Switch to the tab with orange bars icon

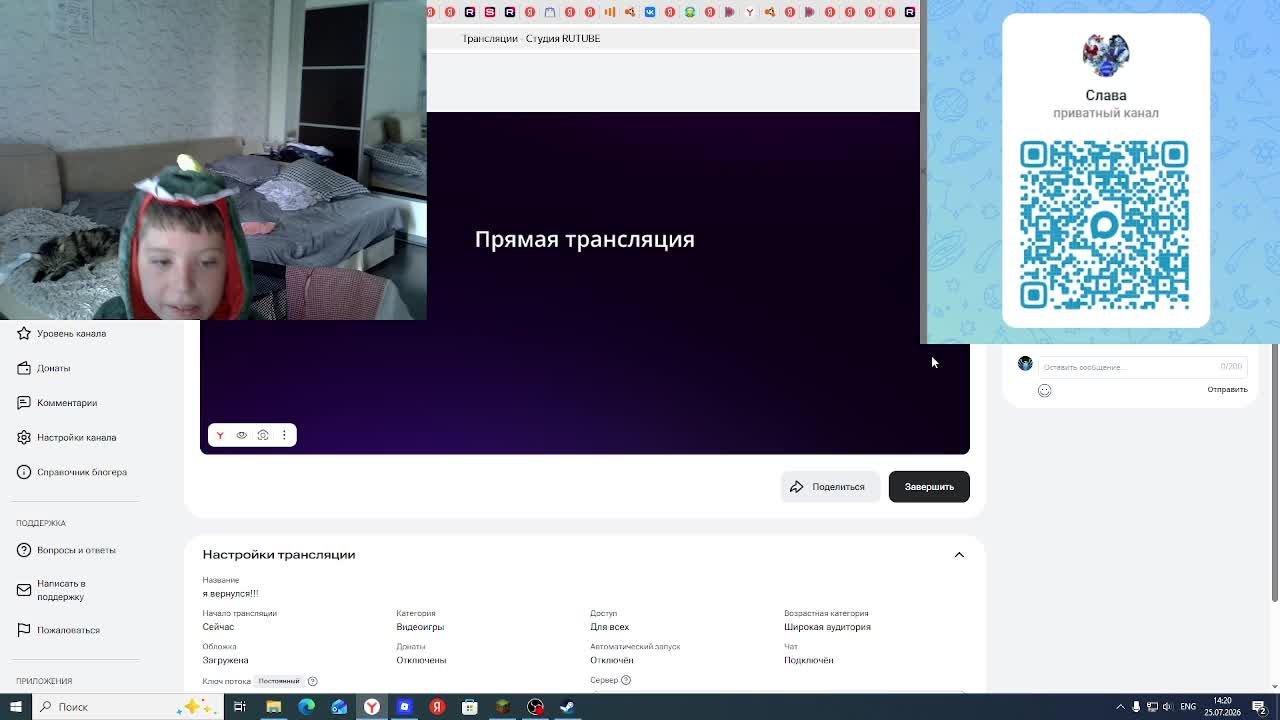610,12
